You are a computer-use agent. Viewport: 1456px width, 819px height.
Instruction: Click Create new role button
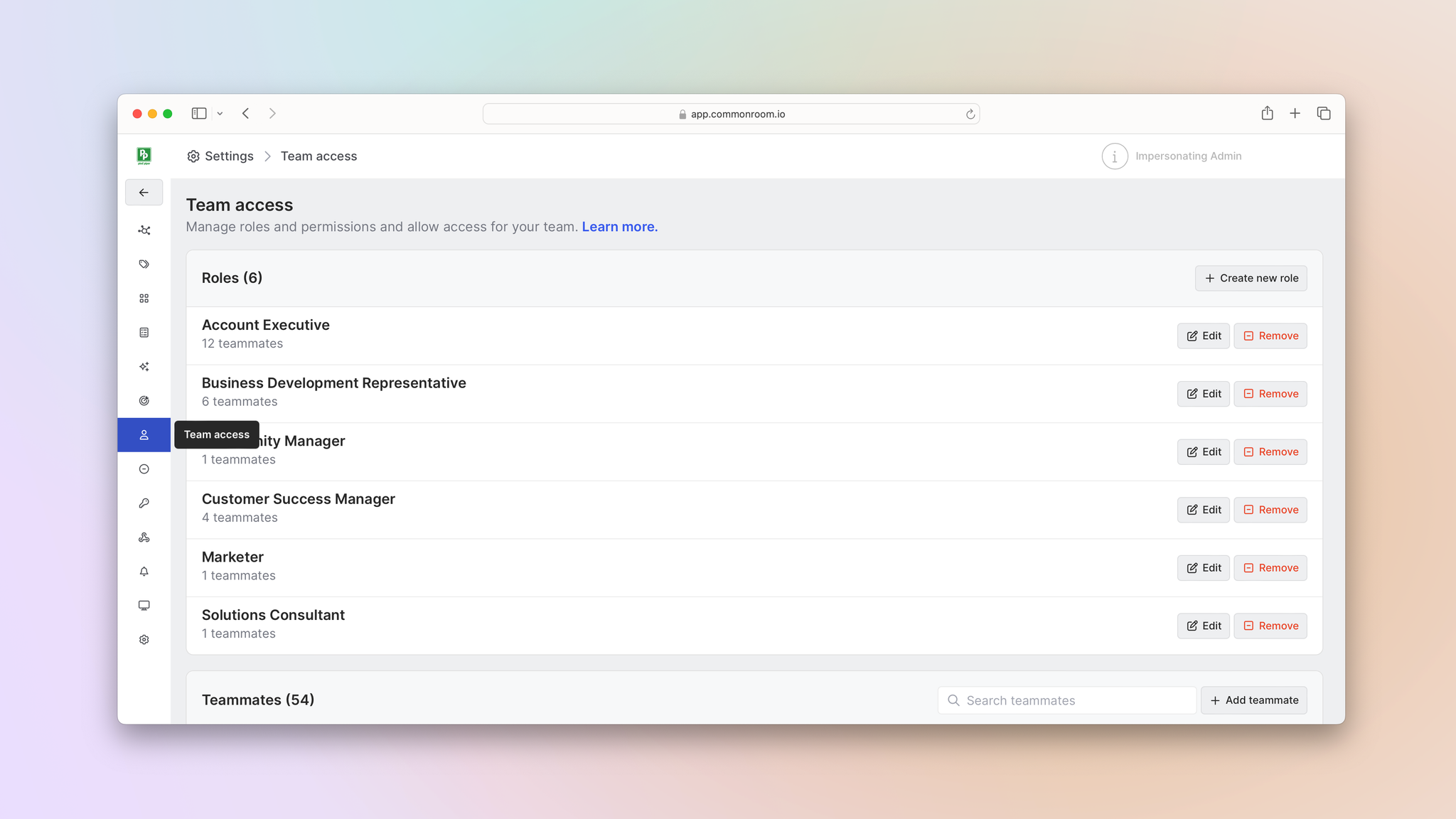tap(1251, 278)
